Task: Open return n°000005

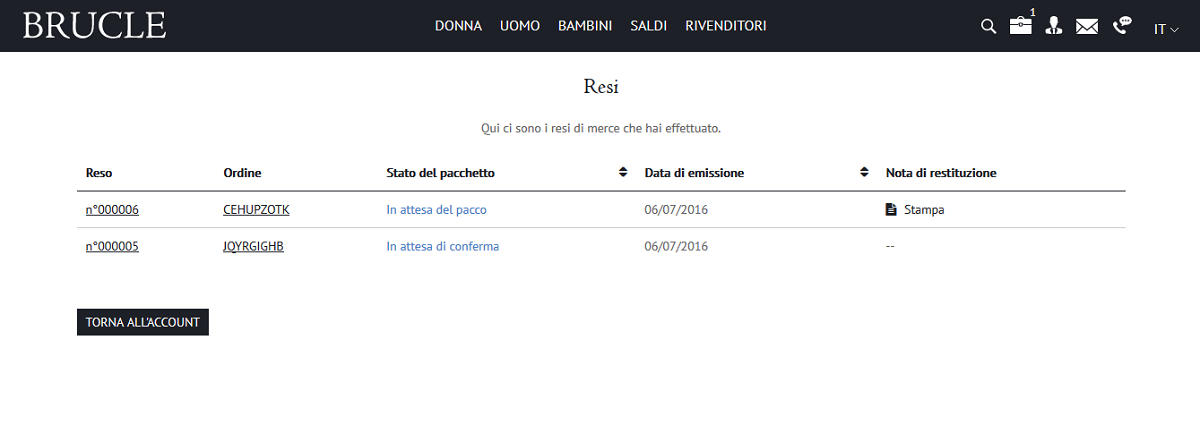Action: 112,246
